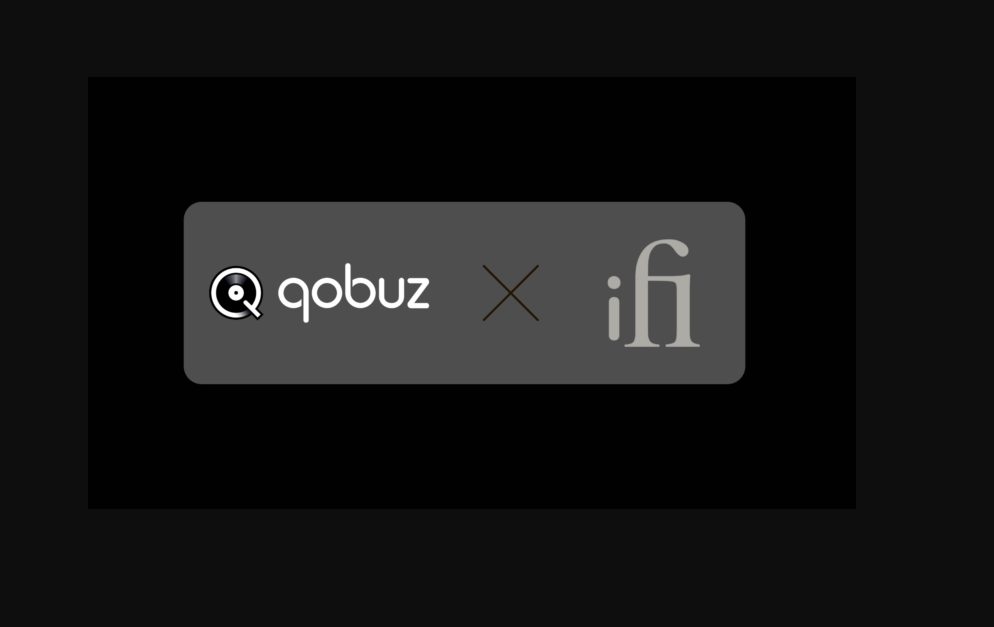Click the first o in the qobuz wordmark
Image resolution: width=994 pixels, height=627 pixels.
point(326,292)
